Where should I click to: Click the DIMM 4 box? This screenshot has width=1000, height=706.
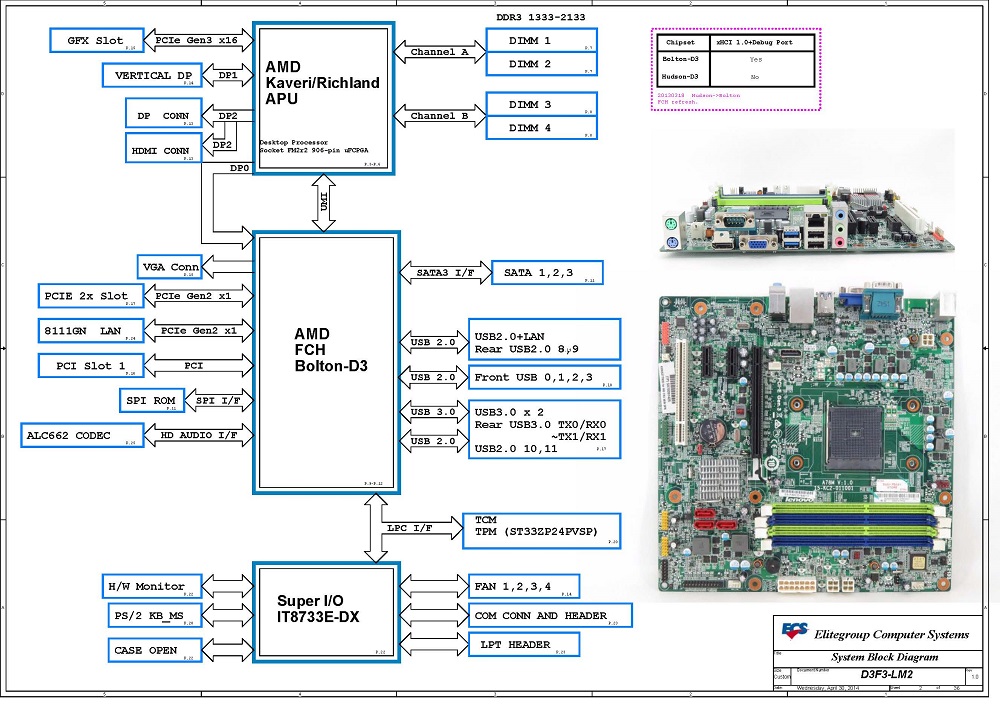541,128
